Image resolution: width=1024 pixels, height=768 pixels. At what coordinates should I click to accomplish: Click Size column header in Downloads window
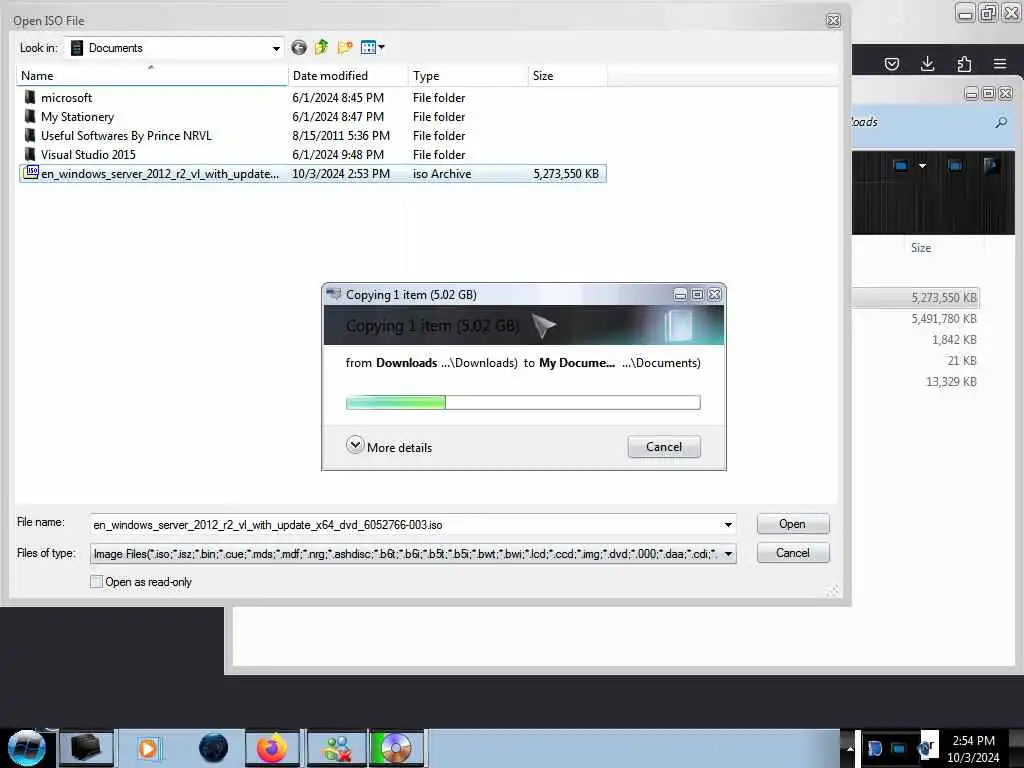tap(921, 248)
